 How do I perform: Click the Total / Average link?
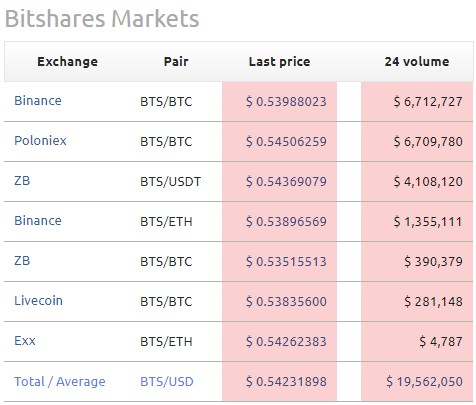(x=60, y=381)
